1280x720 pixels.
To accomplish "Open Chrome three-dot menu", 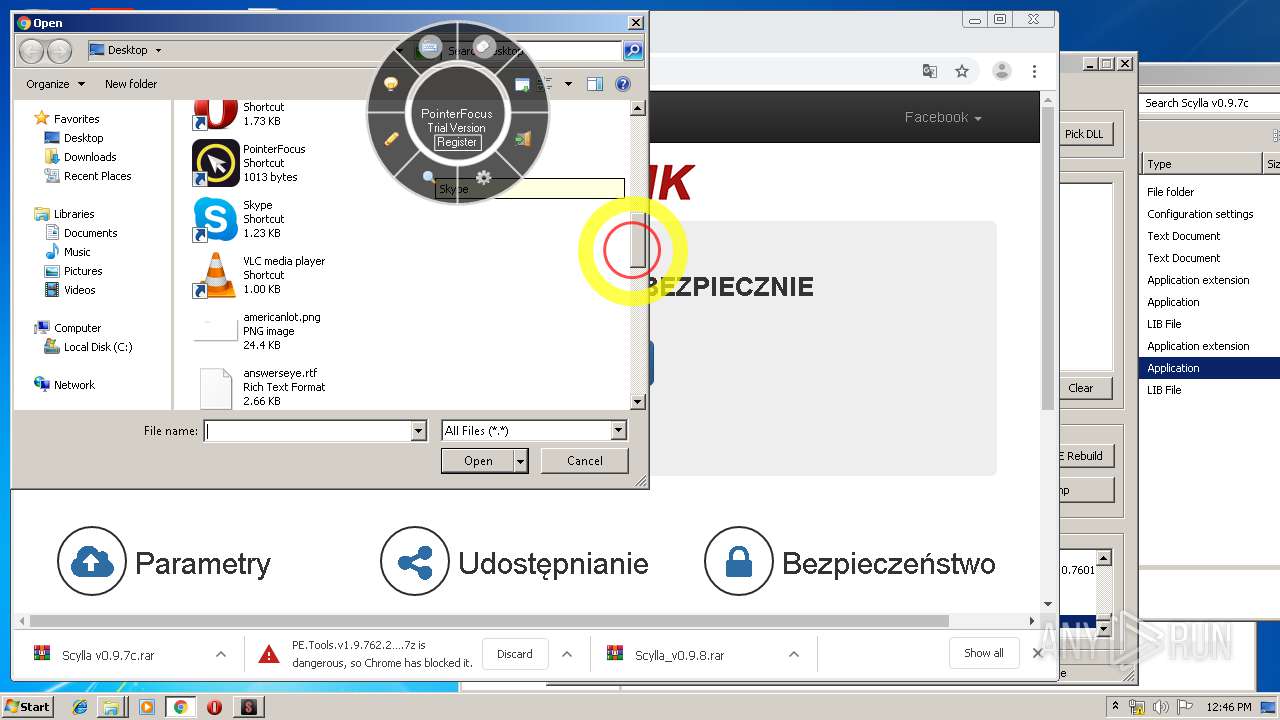I will pos(1034,71).
